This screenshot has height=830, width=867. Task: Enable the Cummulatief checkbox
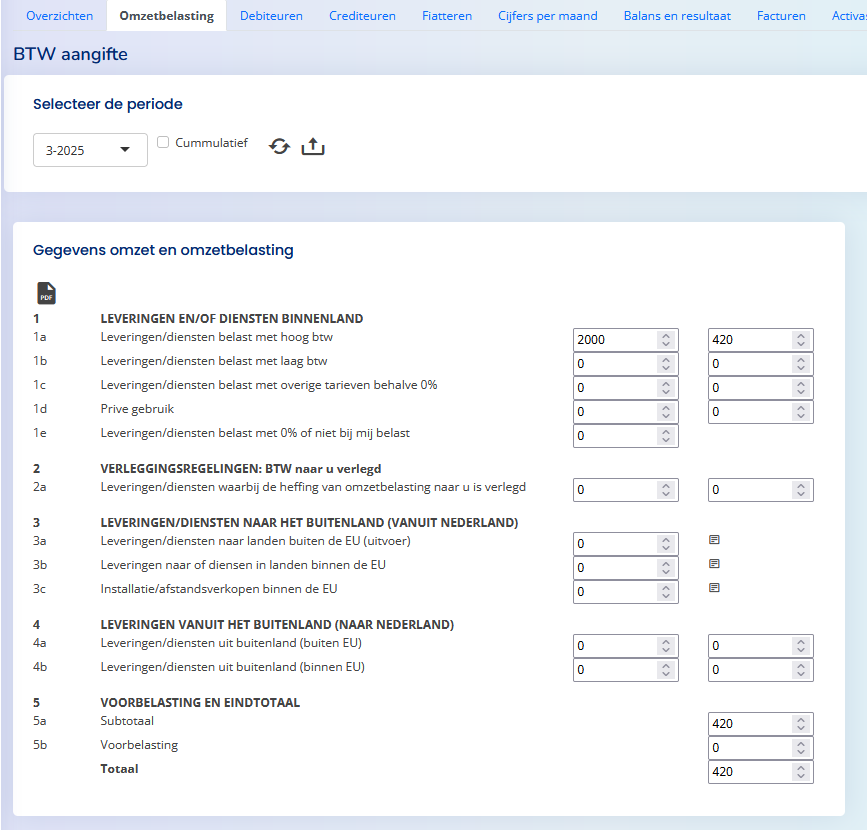163,142
